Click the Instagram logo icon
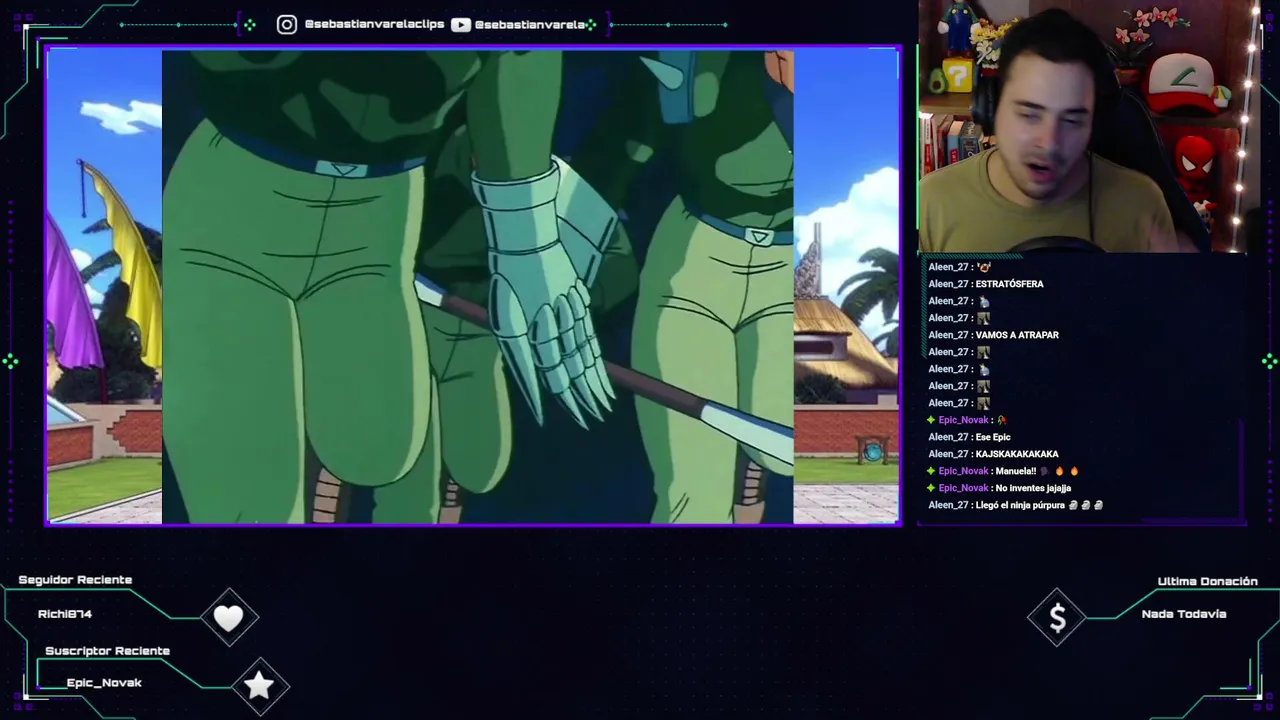The height and width of the screenshot is (720, 1280). tap(287, 24)
